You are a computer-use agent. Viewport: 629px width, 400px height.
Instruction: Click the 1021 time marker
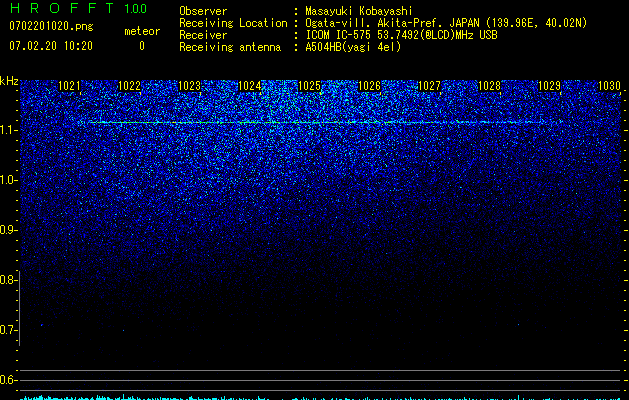pos(69,86)
